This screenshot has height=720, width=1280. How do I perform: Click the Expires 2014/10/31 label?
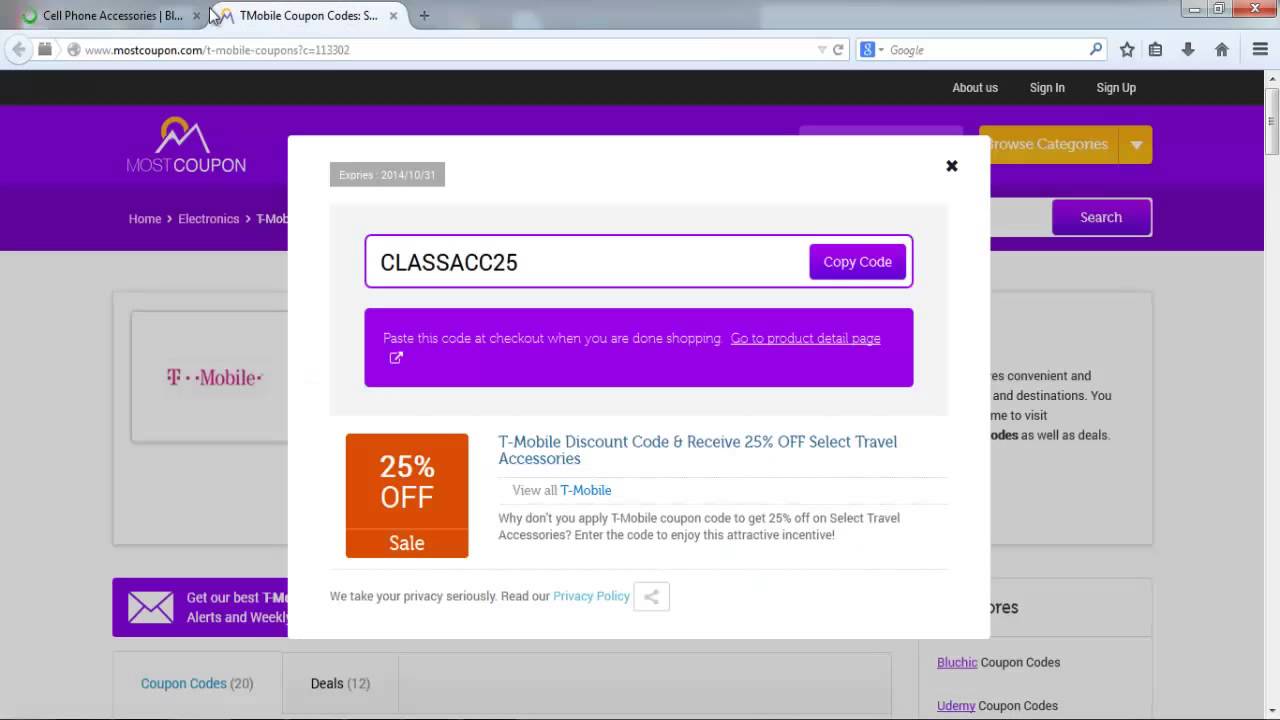point(387,175)
